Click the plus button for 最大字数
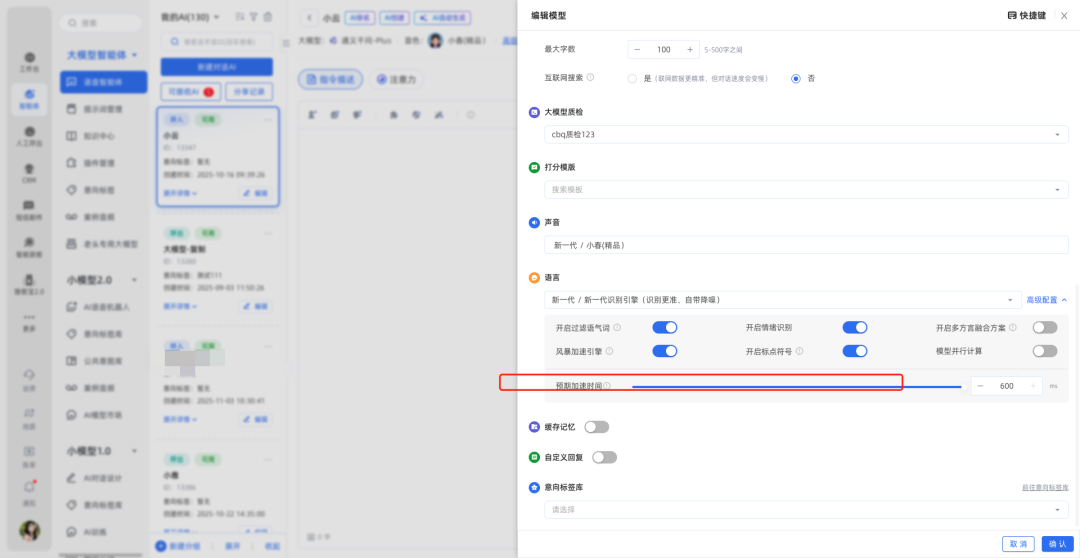 point(690,49)
